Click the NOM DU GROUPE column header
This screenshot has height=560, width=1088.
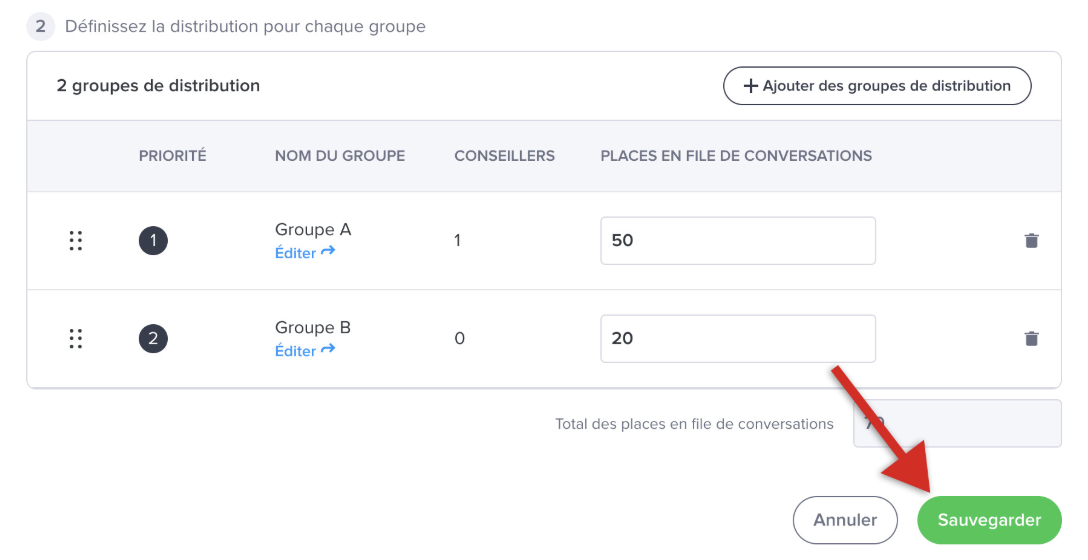pyautogui.click(x=339, y=156)
